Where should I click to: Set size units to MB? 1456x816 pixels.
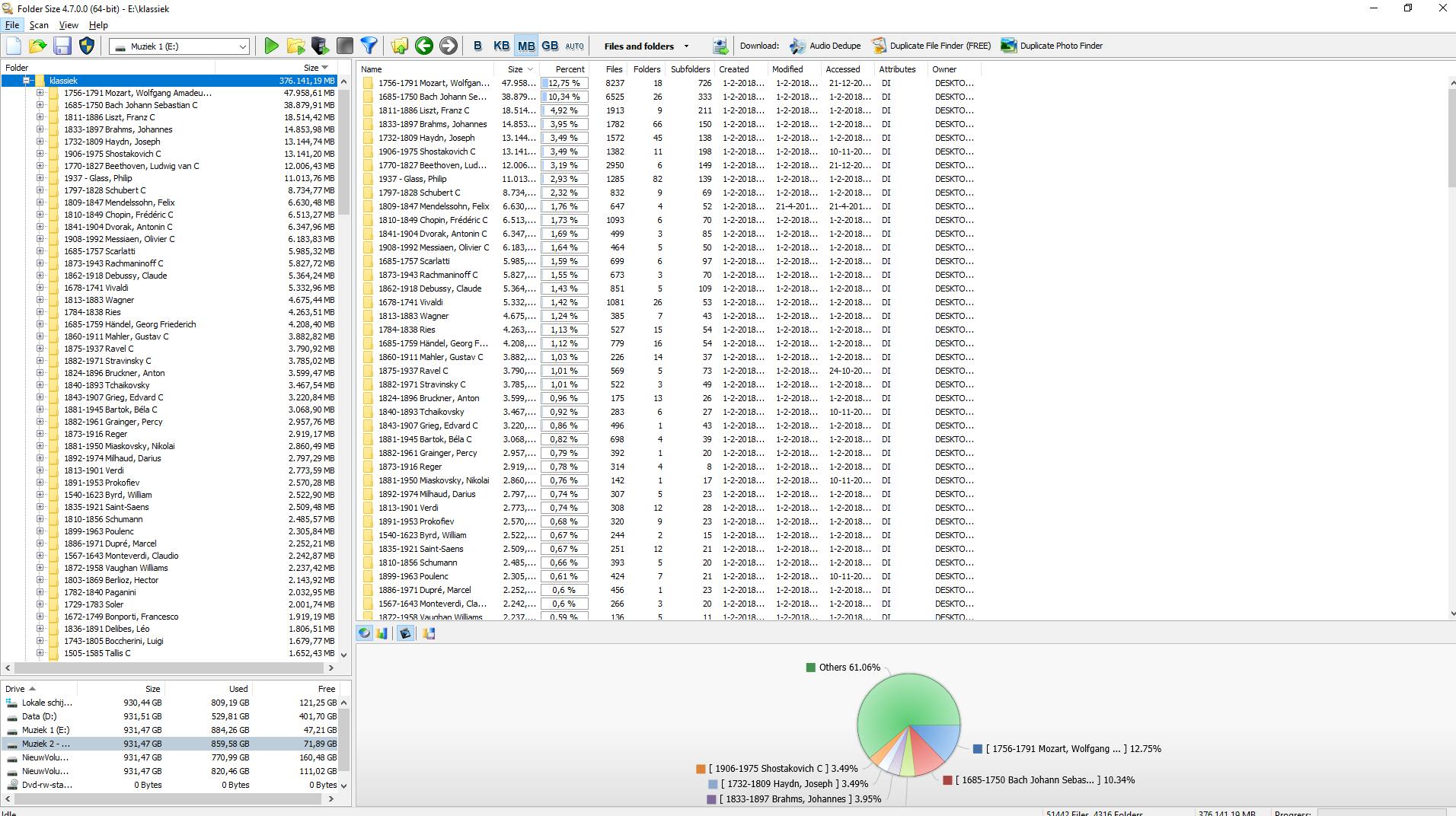[526, 46]
